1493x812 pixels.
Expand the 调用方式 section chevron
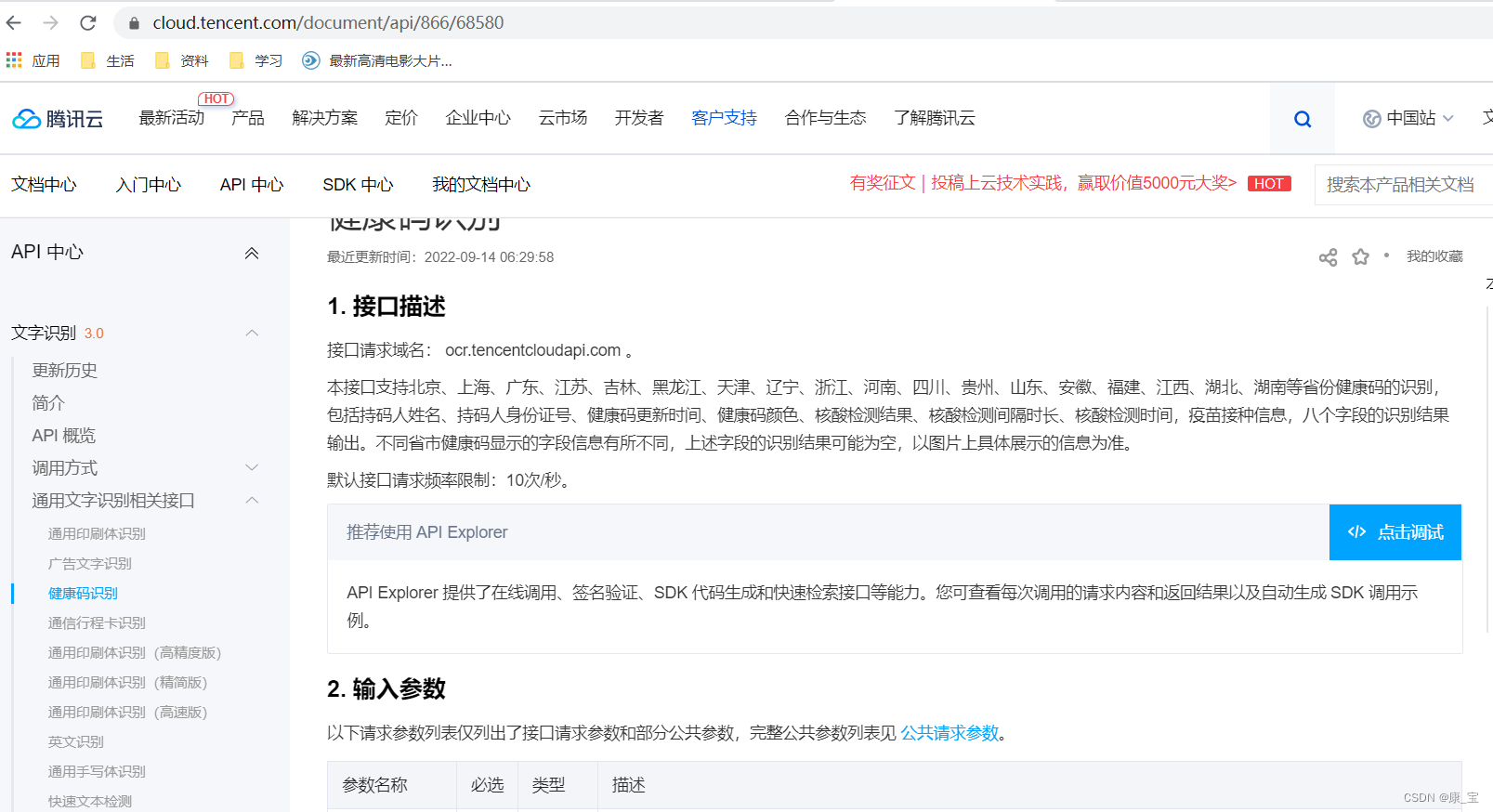tap(252, 467)
